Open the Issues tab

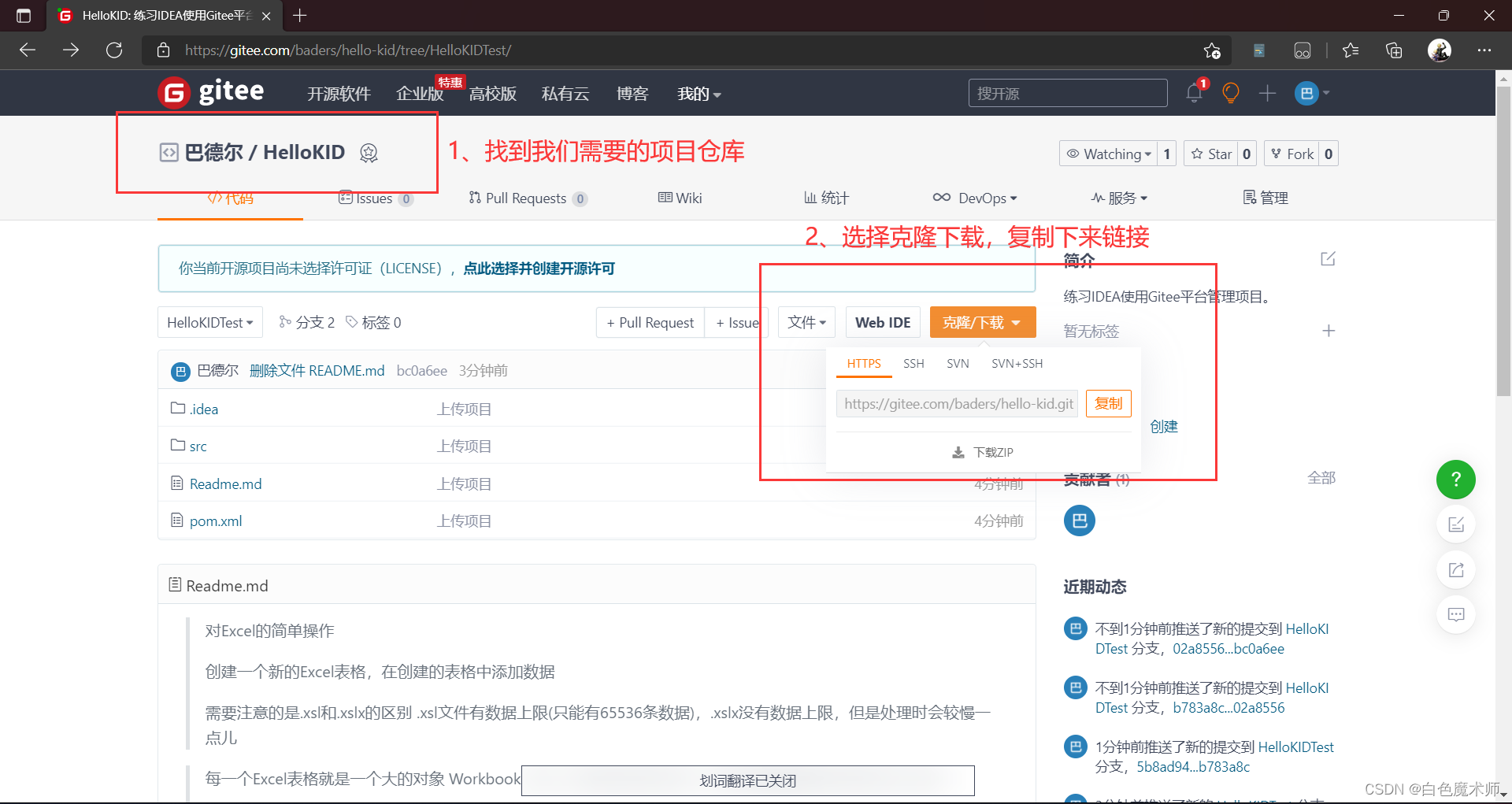coord(376,198)
